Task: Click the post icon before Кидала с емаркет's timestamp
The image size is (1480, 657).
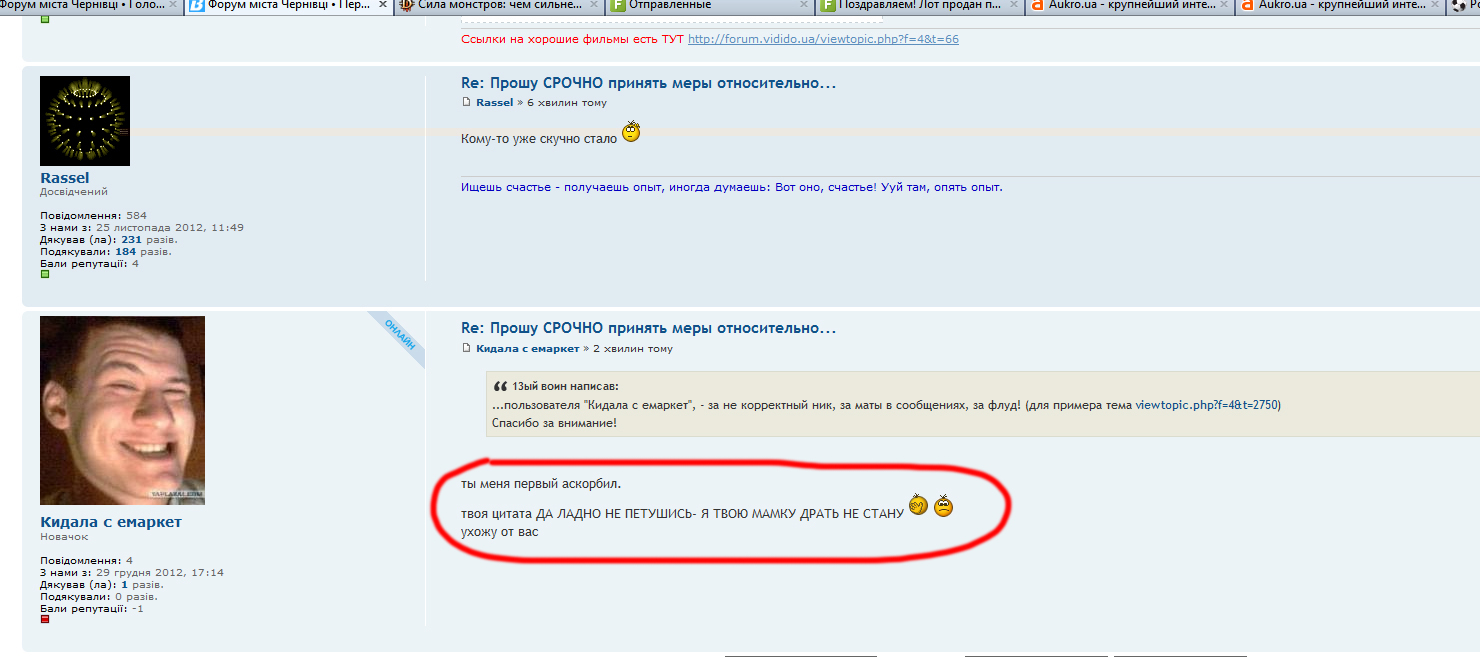Action: pyautogui.click(x=465, y=349)
